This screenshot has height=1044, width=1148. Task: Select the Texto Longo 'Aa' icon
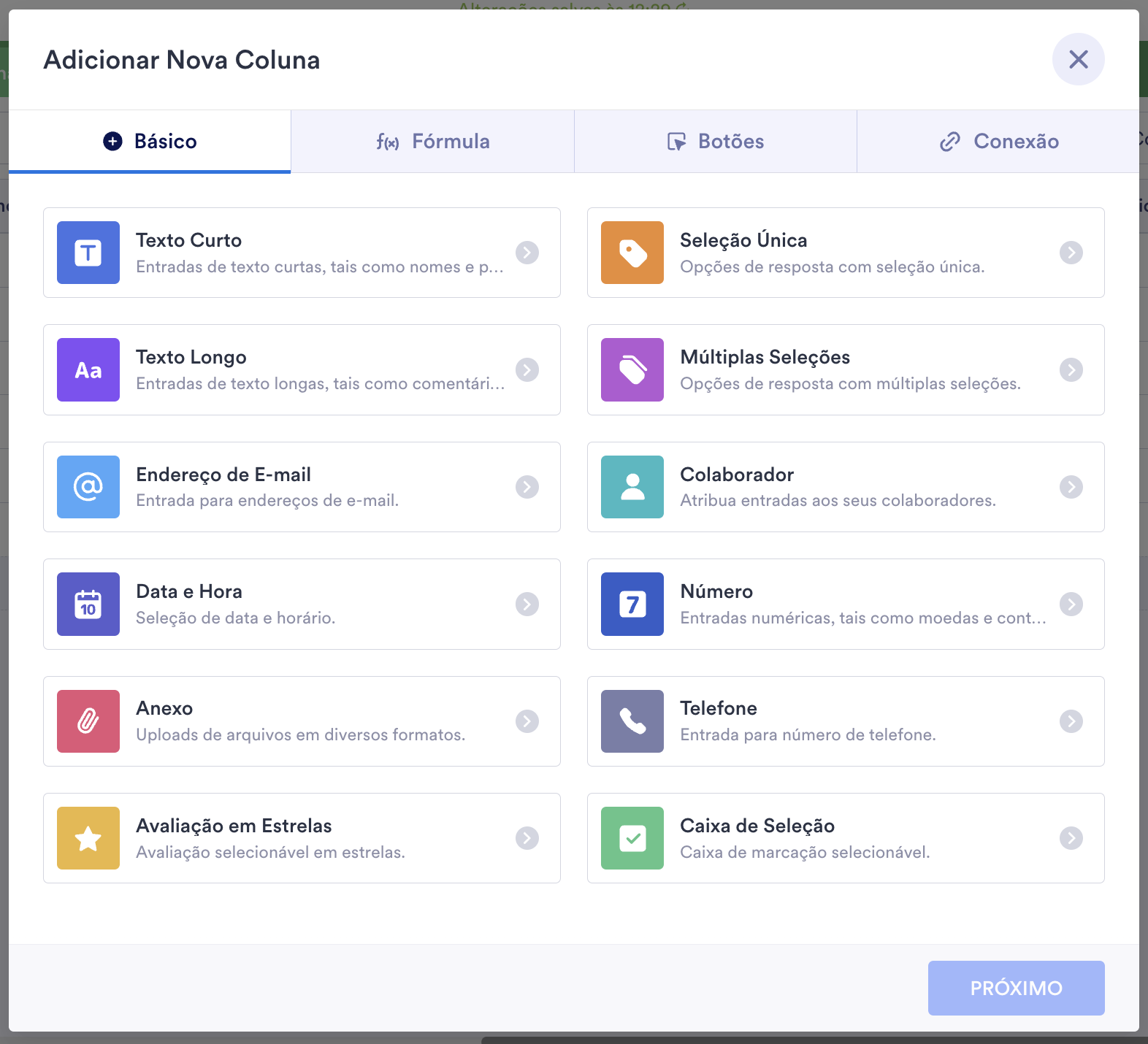[x=88, y=370]
